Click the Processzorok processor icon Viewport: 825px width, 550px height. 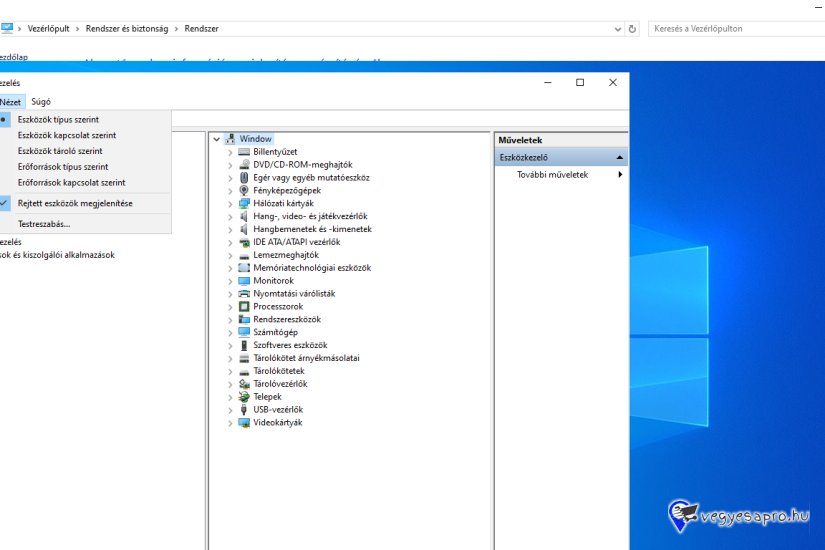pyautogui.click(x=244, y=307)
